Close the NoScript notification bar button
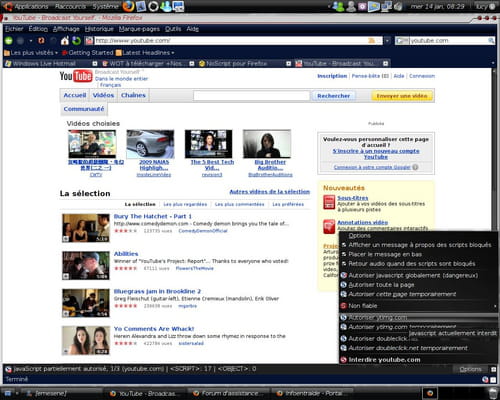Screen dimensions: 500x400 pos(493,369)
